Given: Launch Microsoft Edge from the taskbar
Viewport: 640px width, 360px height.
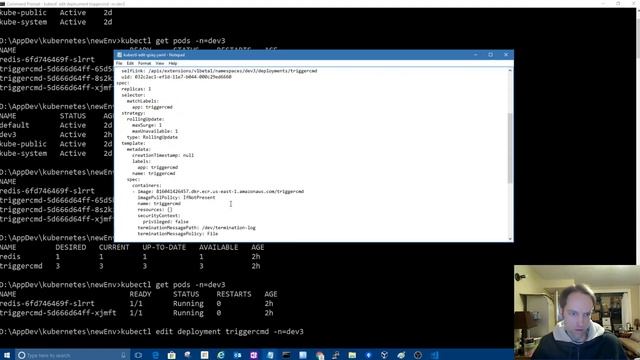Looking at the screenshot, I should point(155,355).
